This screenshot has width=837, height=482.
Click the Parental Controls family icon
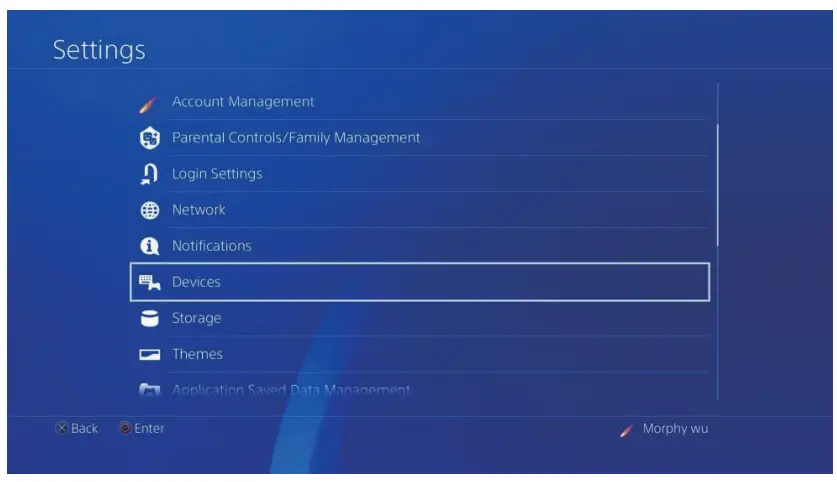(x=149, y=138)
